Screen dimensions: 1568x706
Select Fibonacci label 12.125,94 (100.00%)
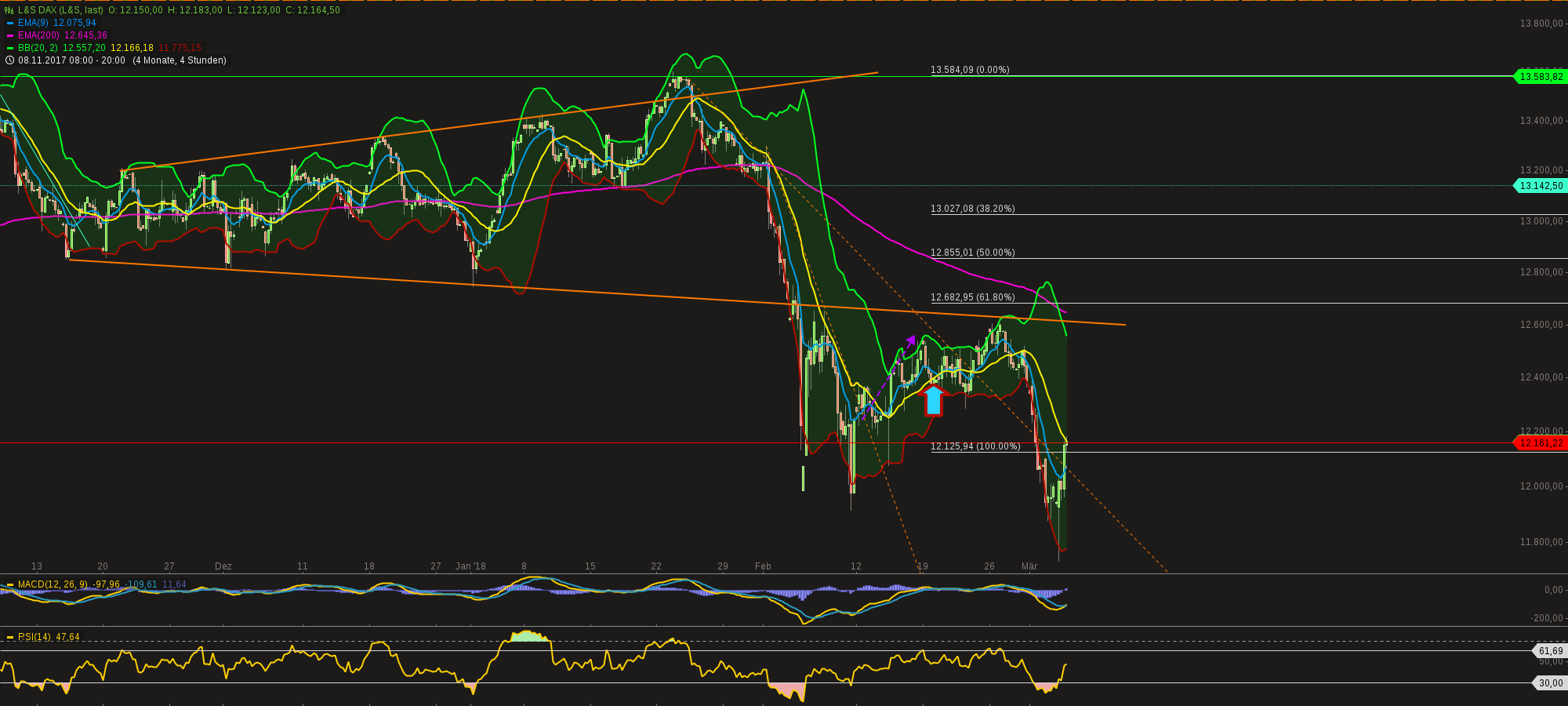point(975,446)
